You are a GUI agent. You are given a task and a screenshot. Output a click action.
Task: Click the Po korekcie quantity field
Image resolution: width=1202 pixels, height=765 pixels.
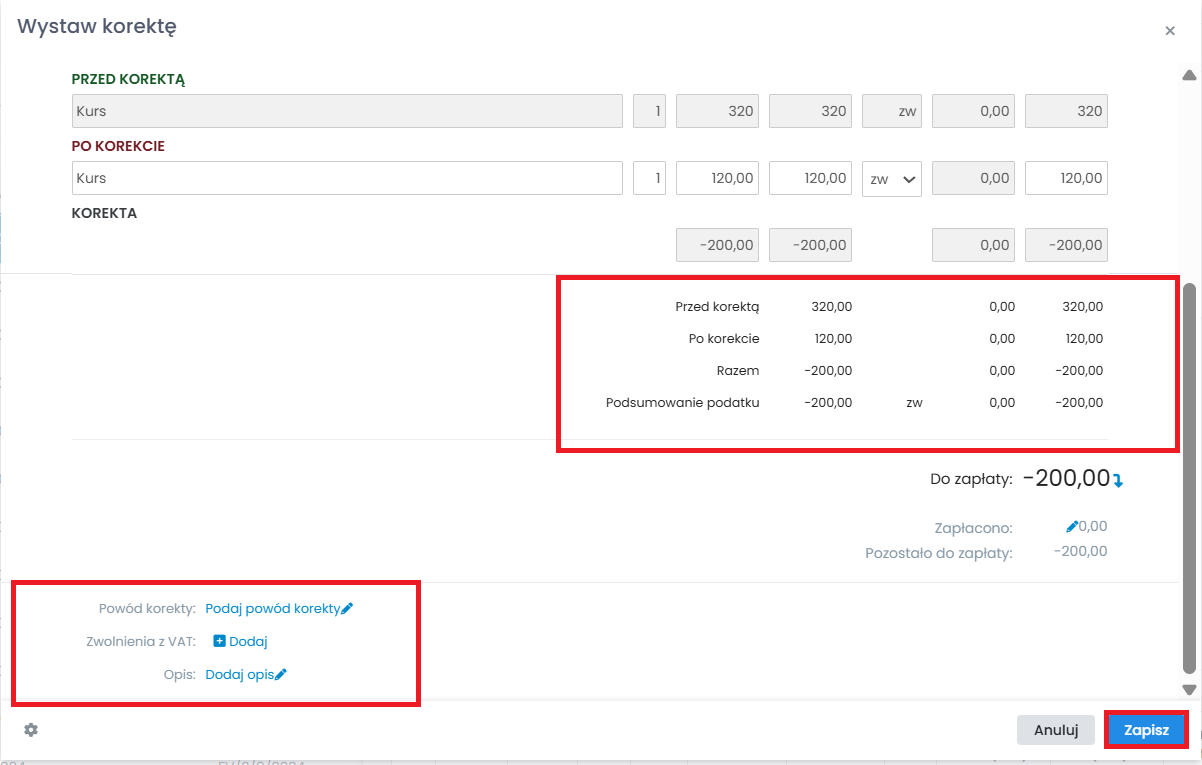[x=650, y=179]
